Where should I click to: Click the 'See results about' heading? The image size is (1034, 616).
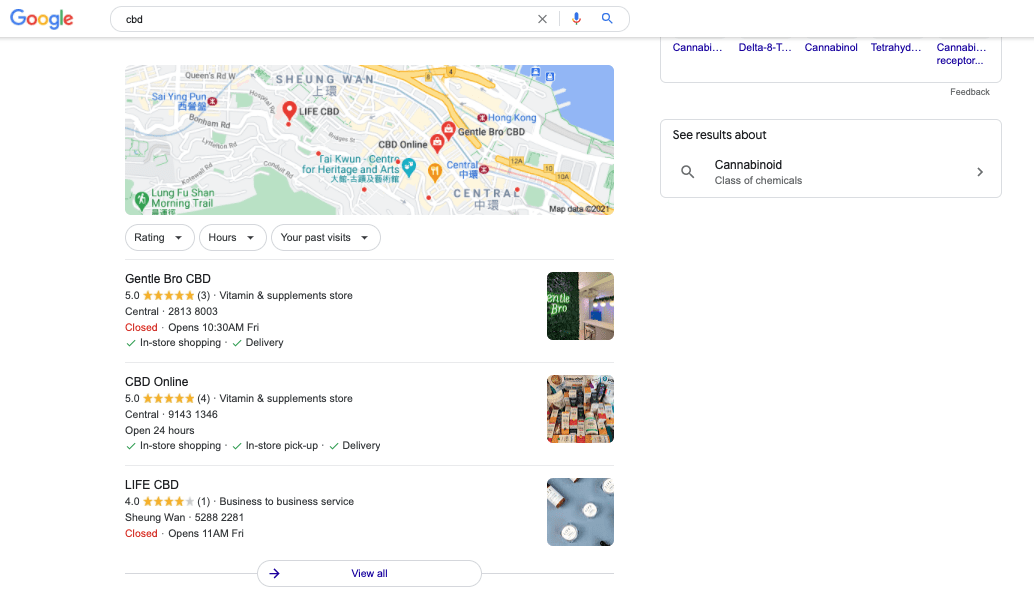pyautogui.click(x=719, y=135)
